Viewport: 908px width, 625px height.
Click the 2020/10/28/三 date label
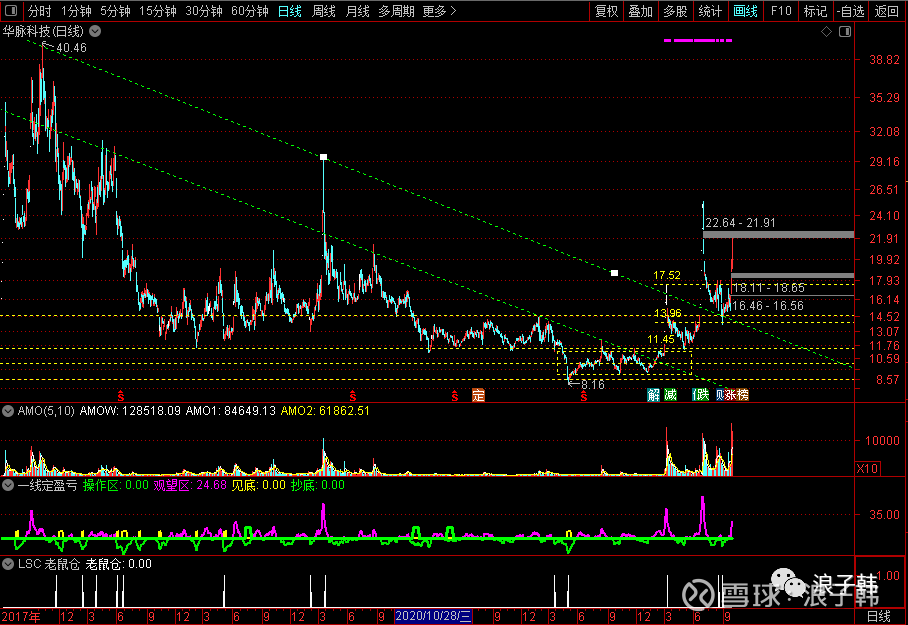(433, 616)
